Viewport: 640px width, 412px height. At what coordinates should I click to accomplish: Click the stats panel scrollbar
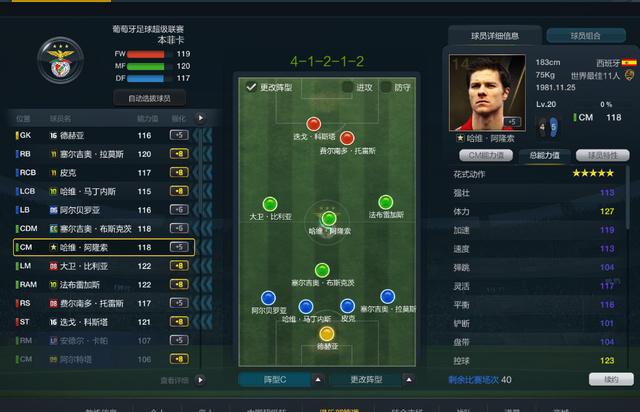pos(627,198)
